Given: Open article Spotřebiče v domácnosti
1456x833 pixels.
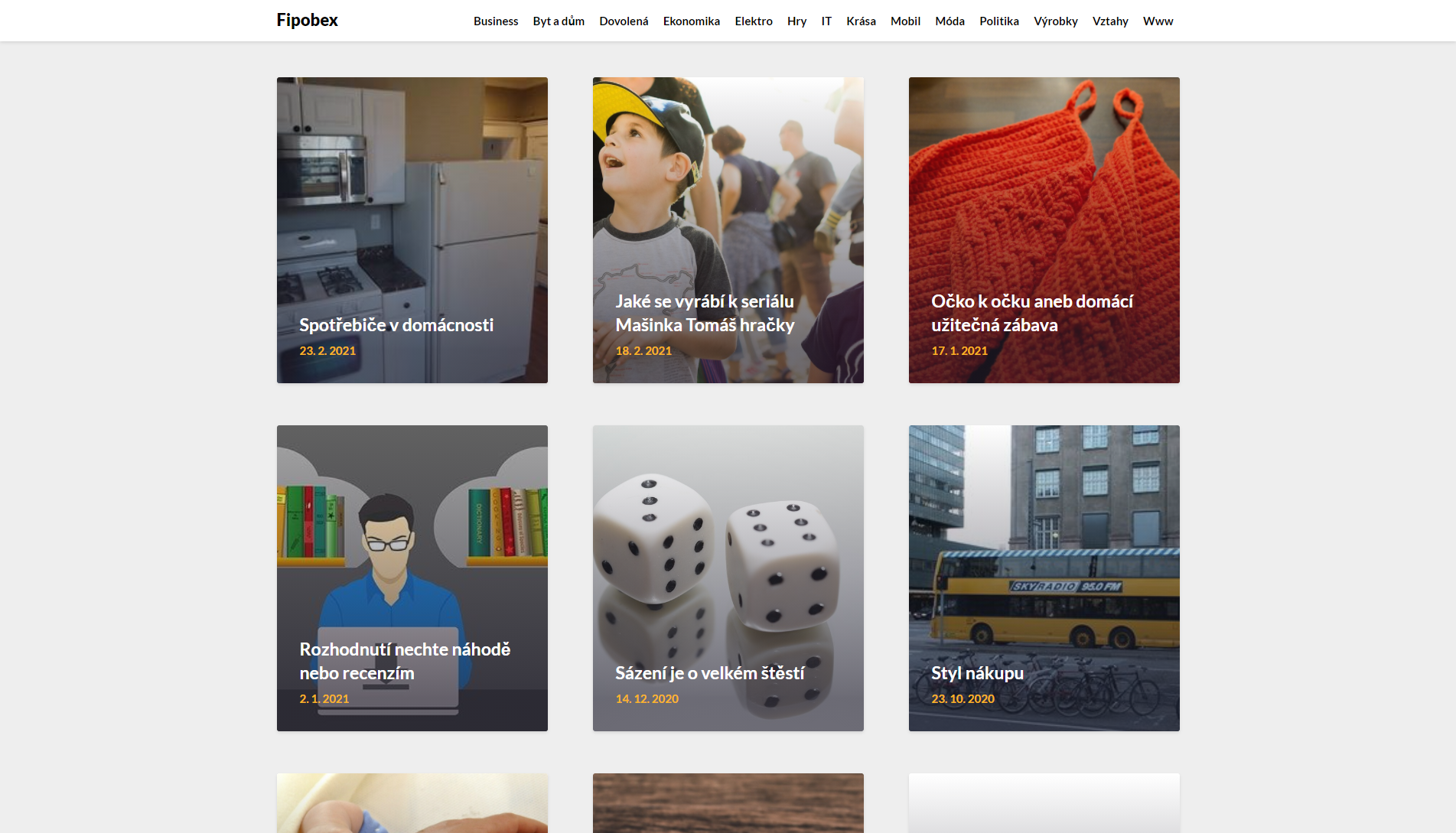Looking at the screenshot, I should pos(396,325).
